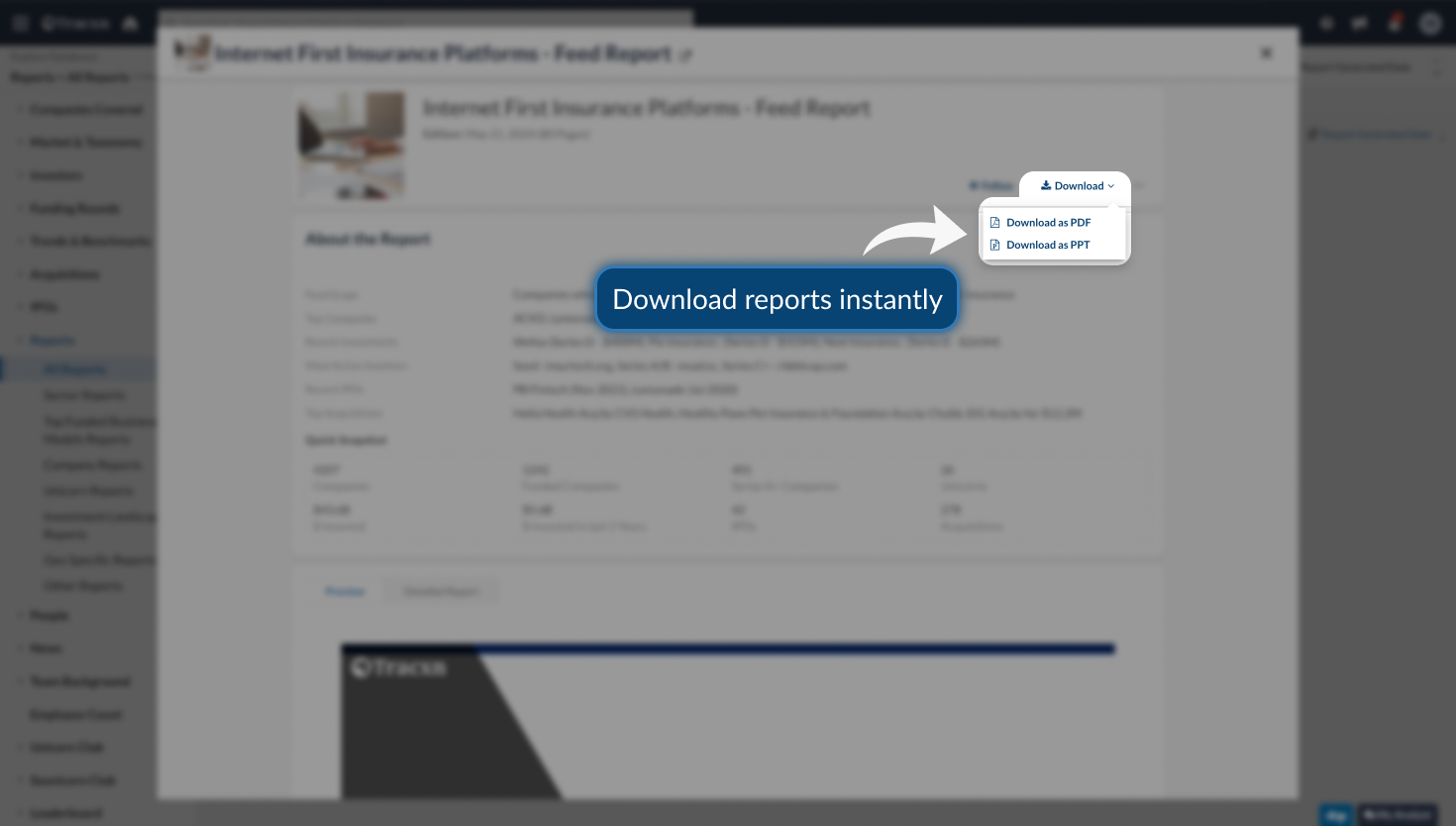The image size is (1456, 826).
Task: Open the Download dropdown button
Action: point(1077,186)
